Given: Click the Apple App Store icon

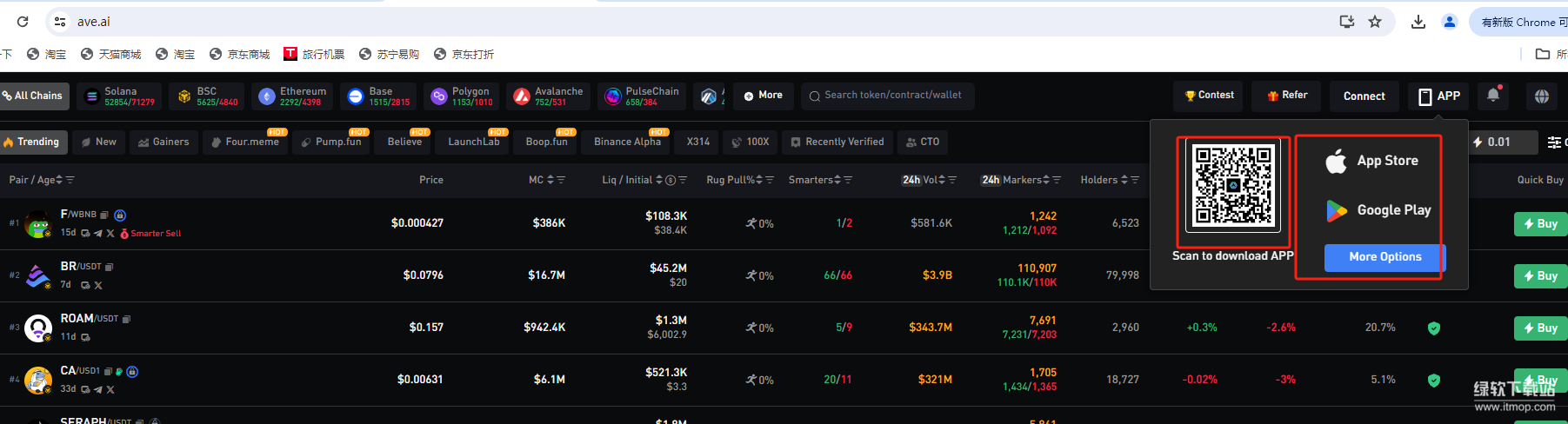Looking at the screenshot, I should (1336, 161).
